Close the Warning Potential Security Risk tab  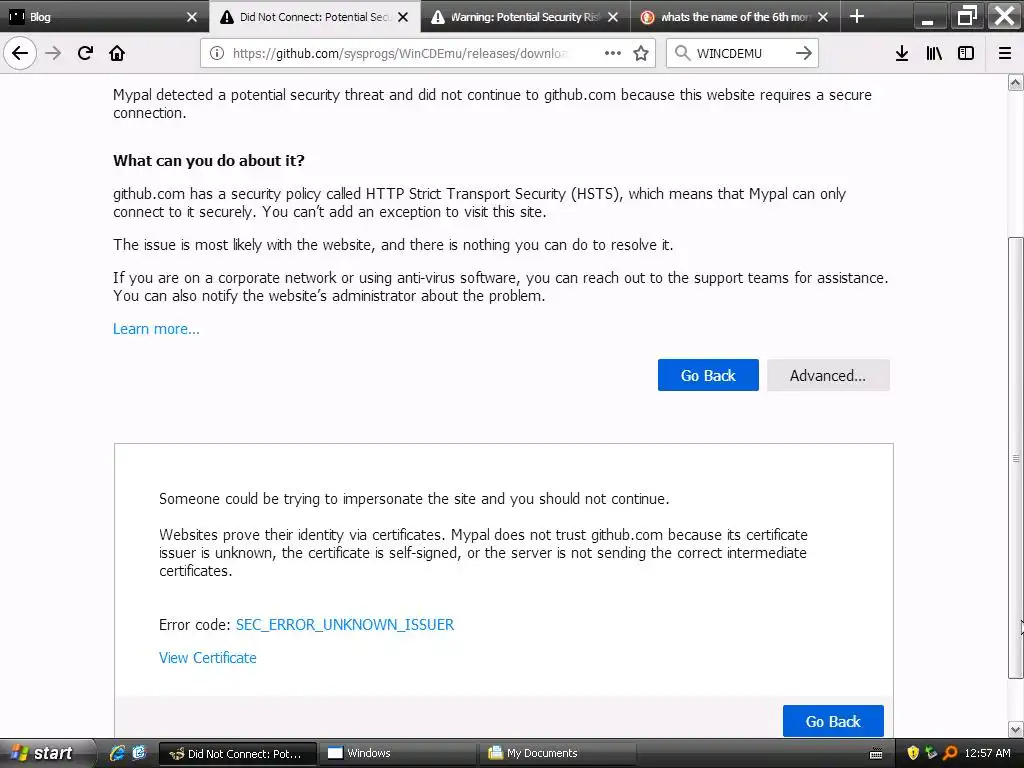tap(613, 17)
